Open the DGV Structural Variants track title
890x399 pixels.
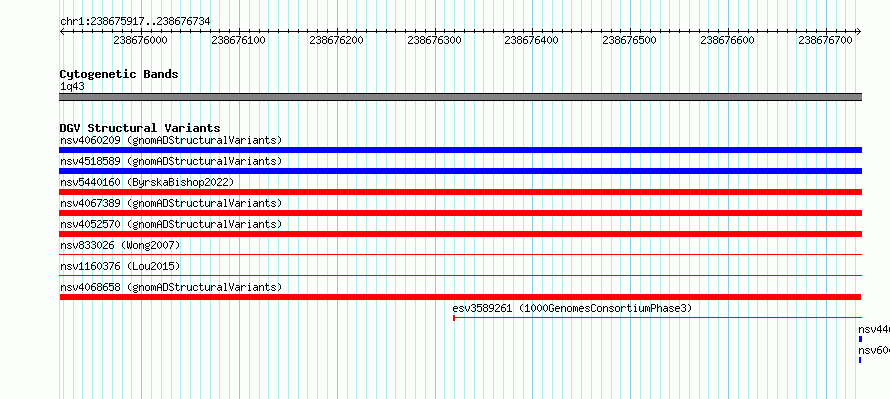tap(140, 128)
